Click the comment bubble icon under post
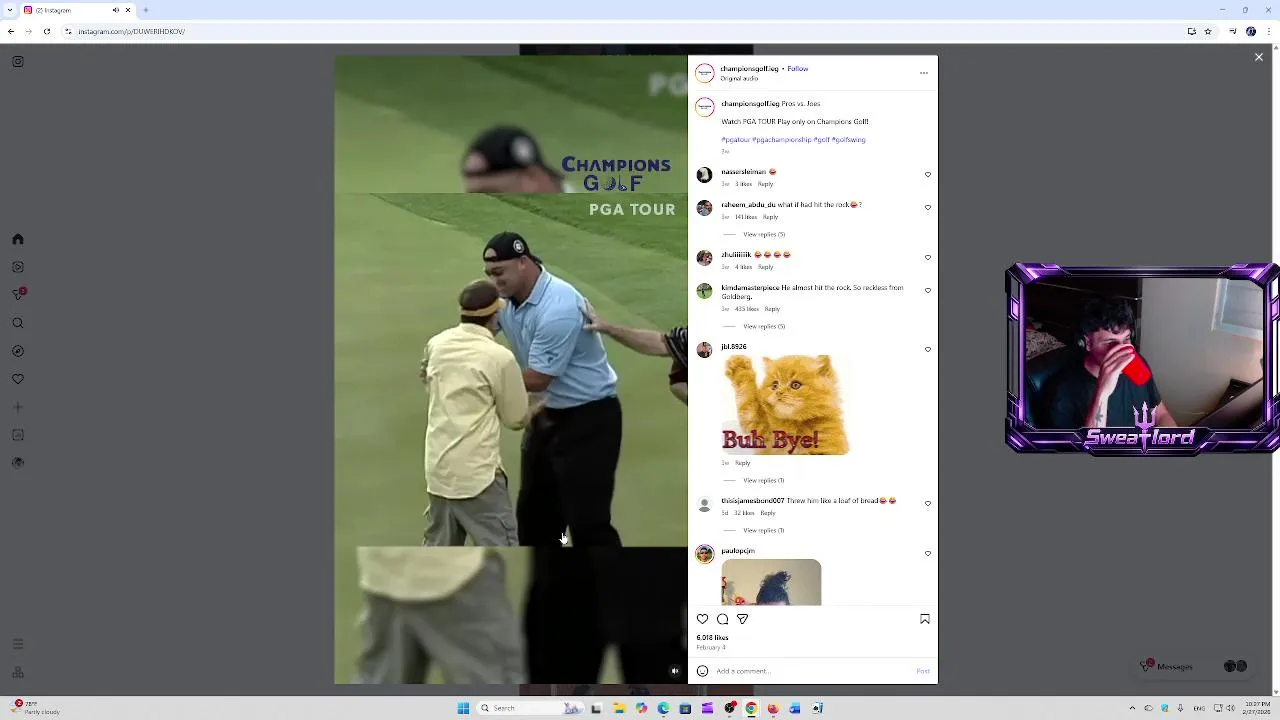1280x720 pixels. 722,619
